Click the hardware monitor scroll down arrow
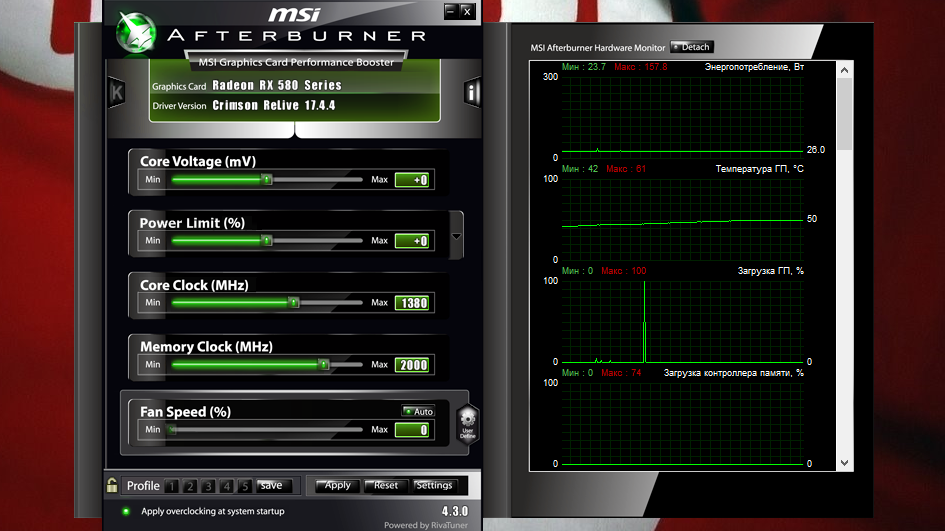Image resolution: width=945 pixels, height=531 pixels. 844,463
